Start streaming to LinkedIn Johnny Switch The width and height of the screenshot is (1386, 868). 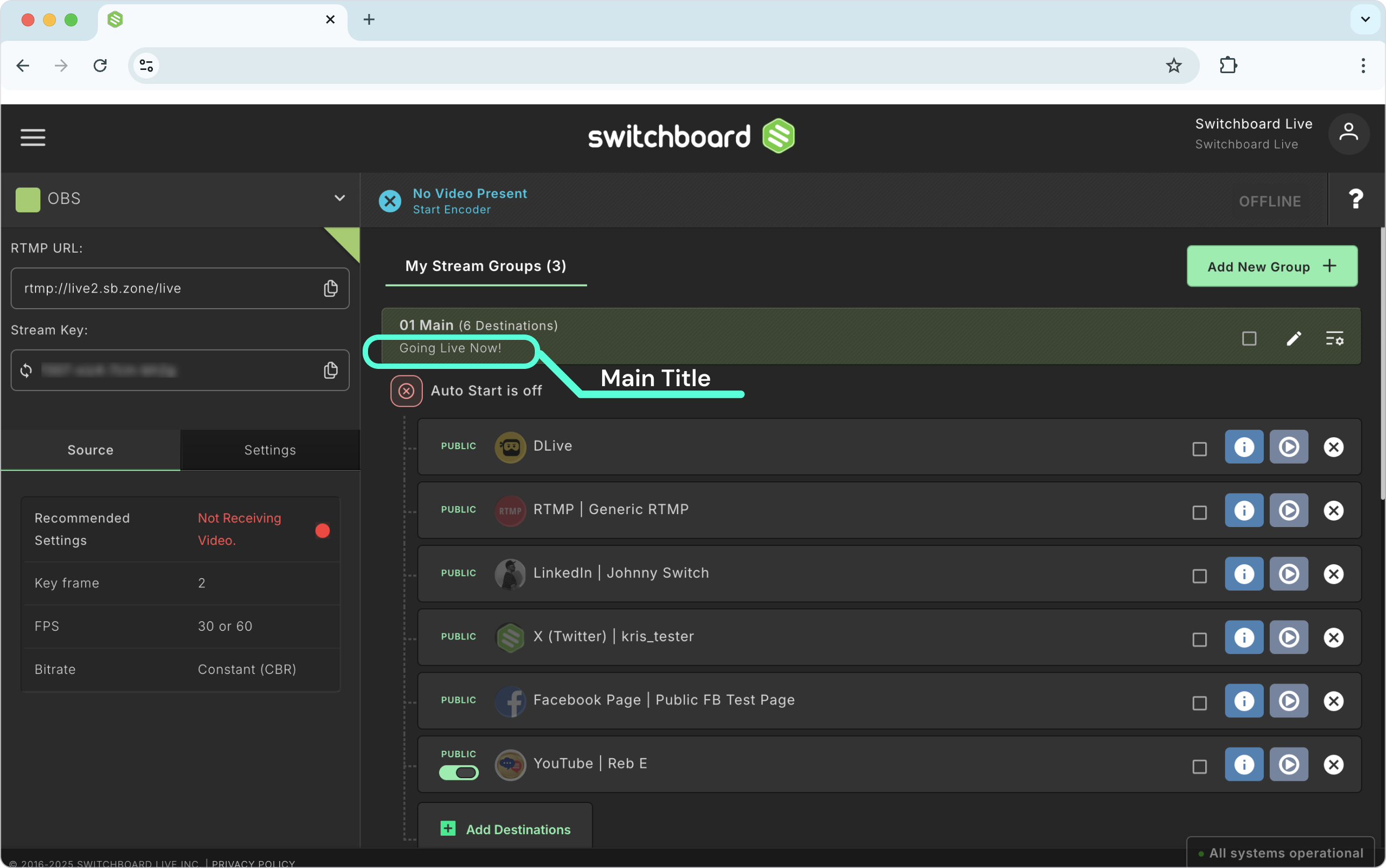[x=1289, y=574]
